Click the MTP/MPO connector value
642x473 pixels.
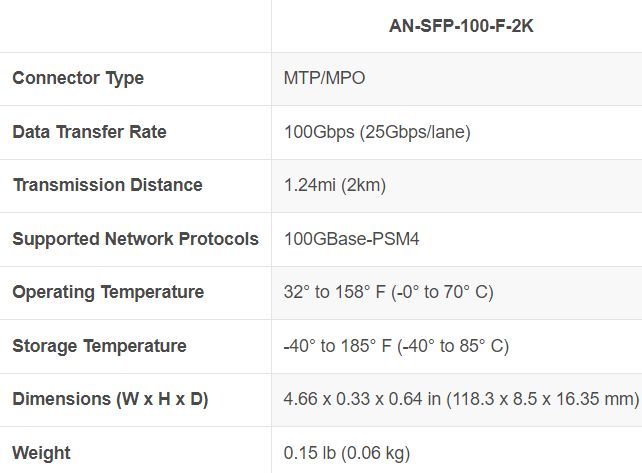(x=325, y=78)
